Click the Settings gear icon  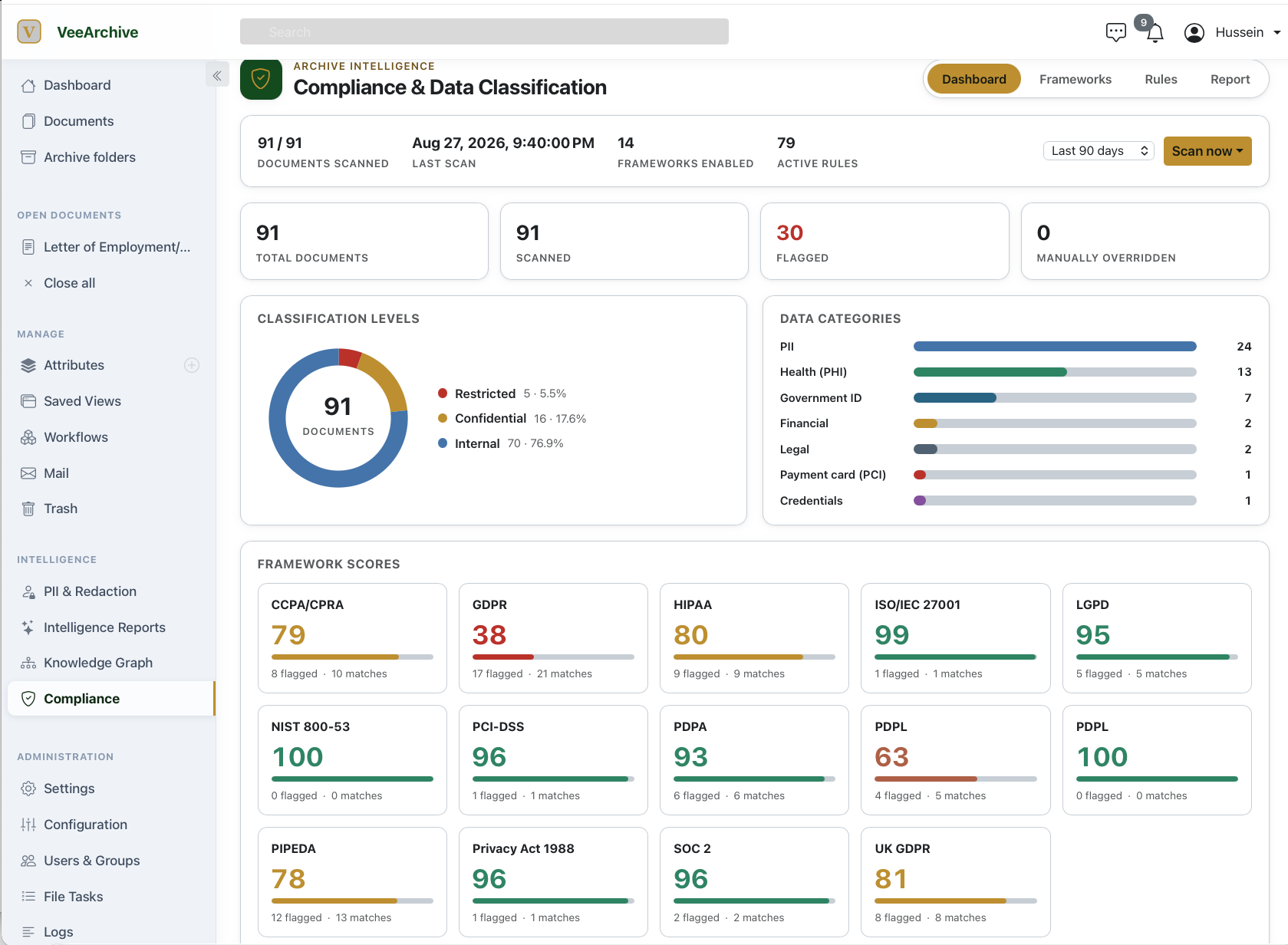click(x=28, y=789)
